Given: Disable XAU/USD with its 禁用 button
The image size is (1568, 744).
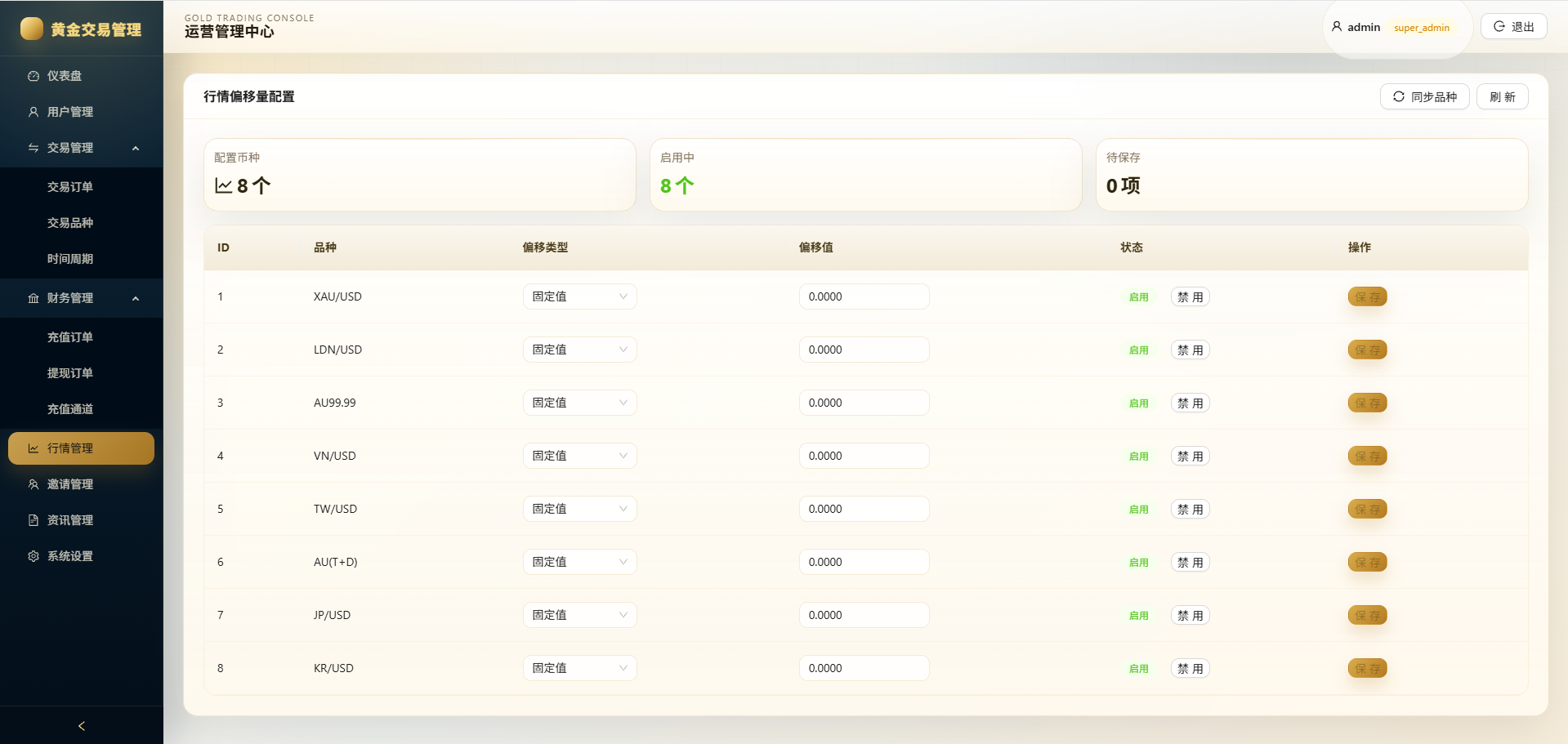Looking at the screenshot, I should (x=1191, y=296).
